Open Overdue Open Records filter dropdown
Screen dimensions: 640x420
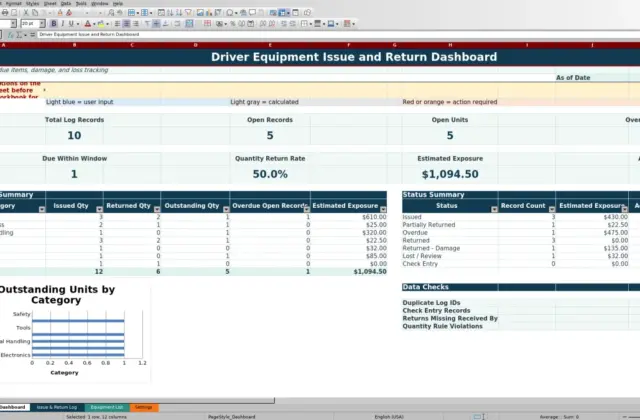coord(307,209)
